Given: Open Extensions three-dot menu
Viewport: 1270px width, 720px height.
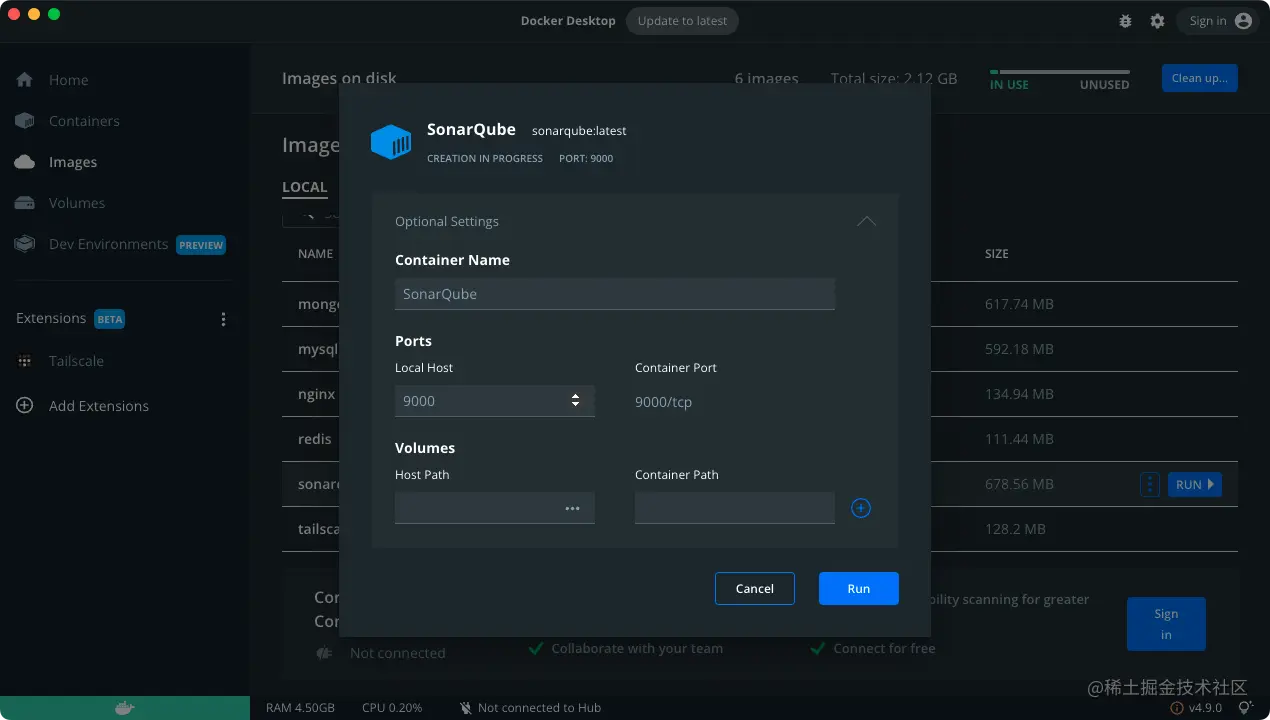Looking at the screenshot, I should pos(223,319).
